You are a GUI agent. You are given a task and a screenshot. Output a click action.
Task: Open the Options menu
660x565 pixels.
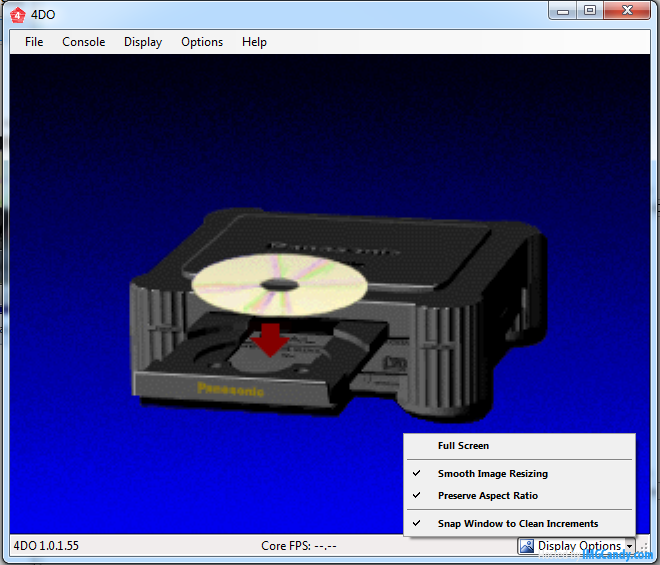tap(202, 42)
